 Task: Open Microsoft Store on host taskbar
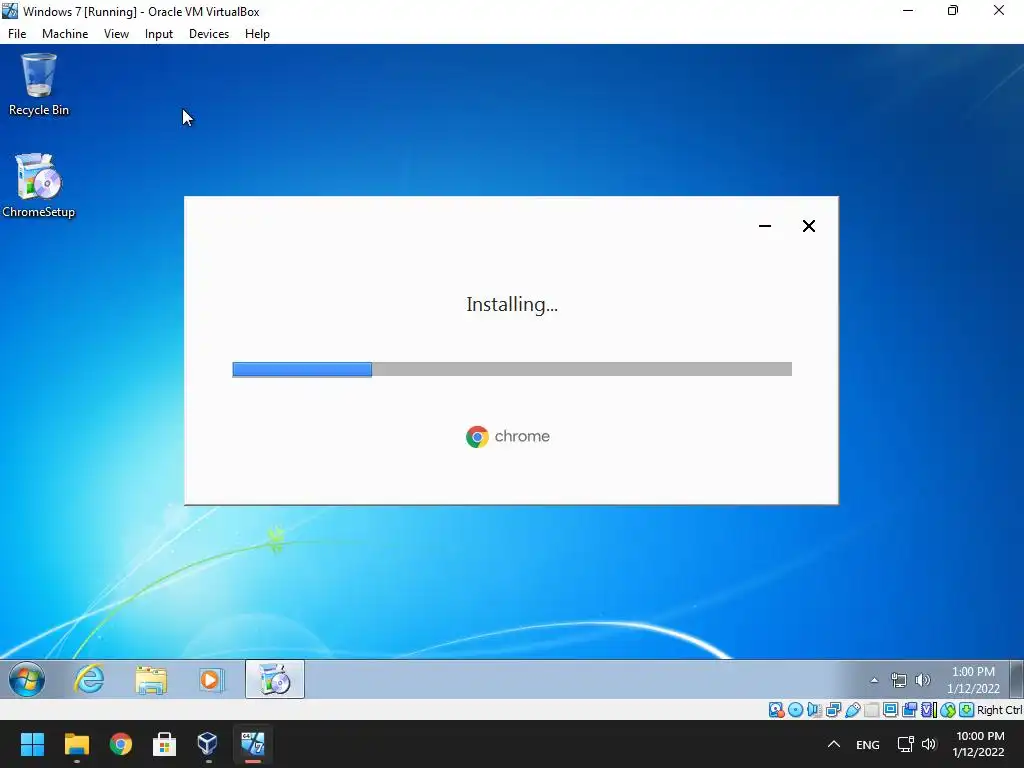(x=164, y=744)
